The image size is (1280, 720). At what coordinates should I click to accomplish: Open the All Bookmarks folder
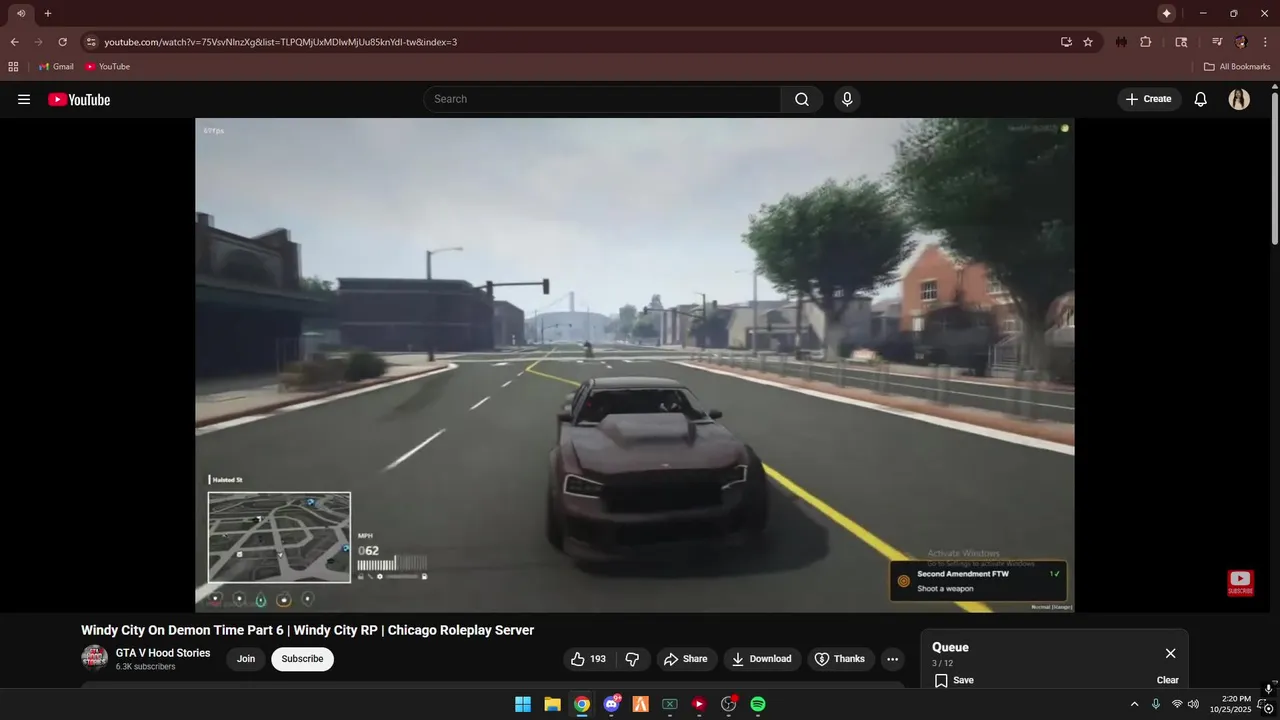(1237, 66)
